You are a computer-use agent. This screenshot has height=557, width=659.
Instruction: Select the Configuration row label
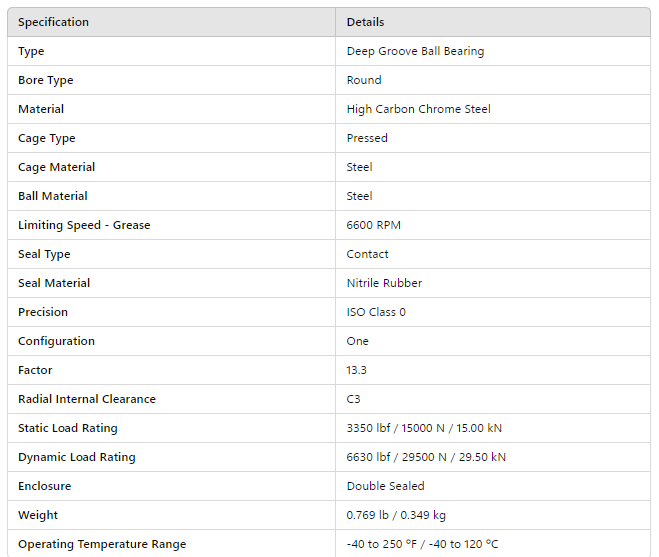tap(56, 341)
